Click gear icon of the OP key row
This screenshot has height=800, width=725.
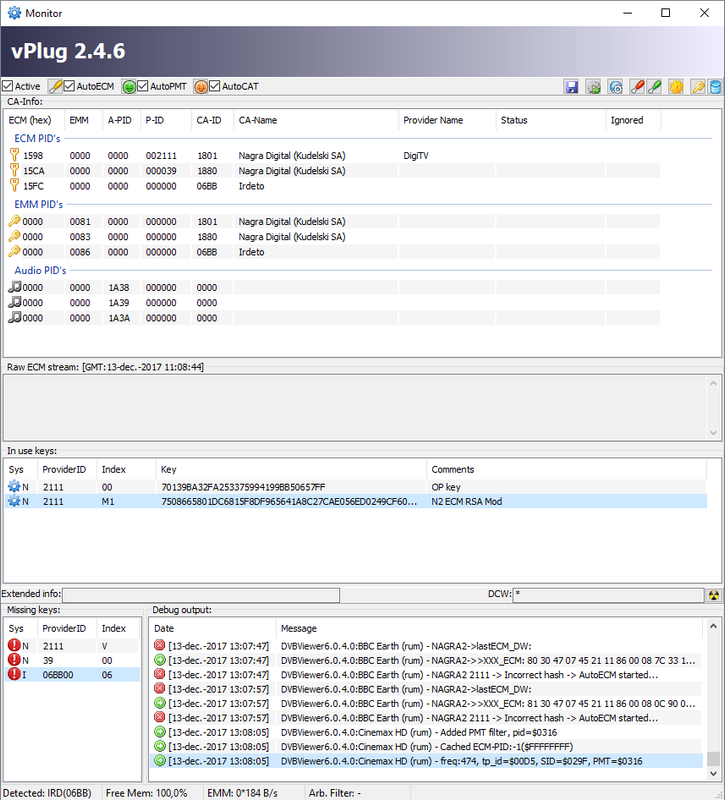tap(14, 486)
